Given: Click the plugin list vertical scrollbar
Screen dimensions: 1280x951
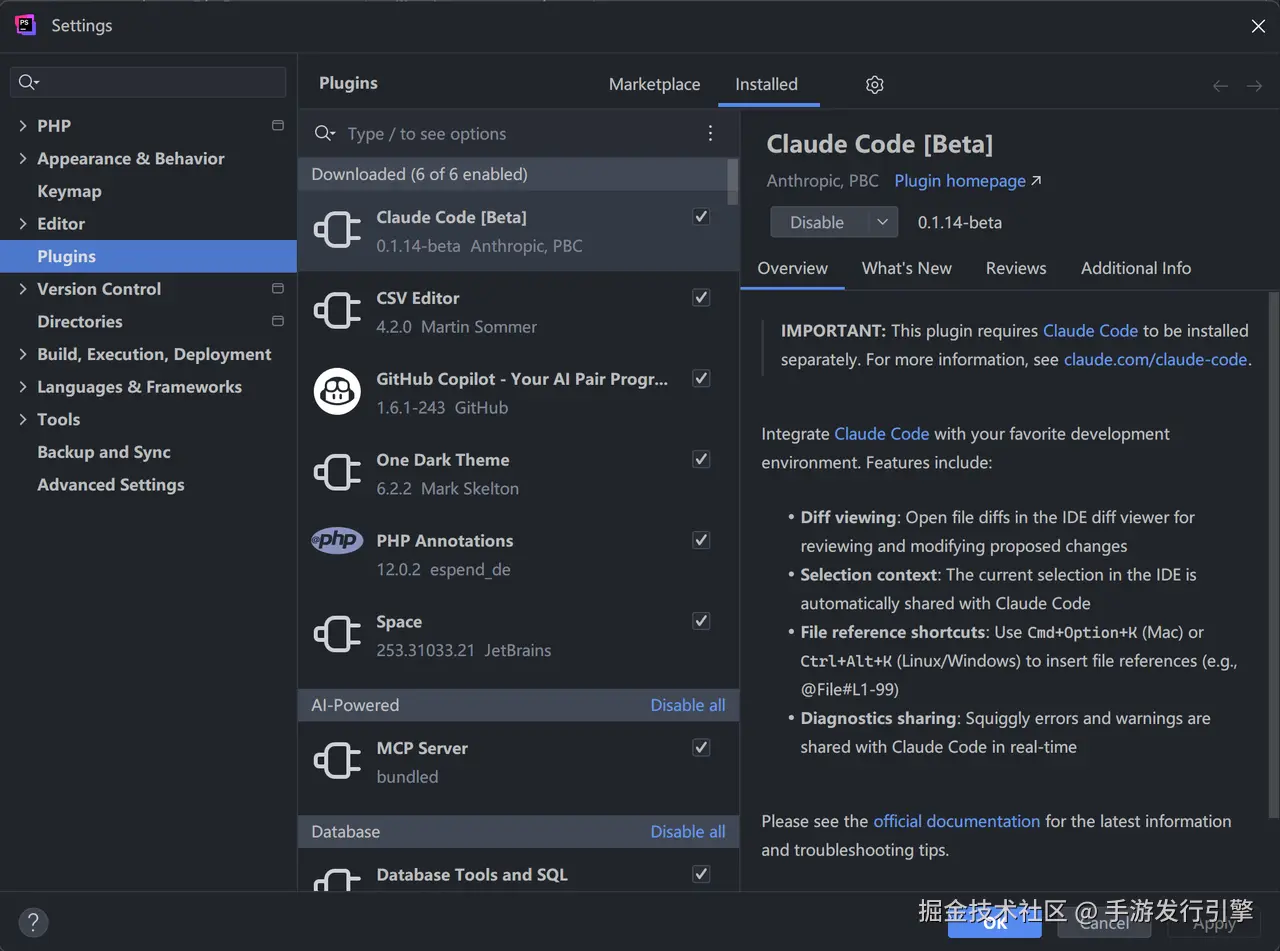Looking at the screenshot, I should tap(733, 180).
